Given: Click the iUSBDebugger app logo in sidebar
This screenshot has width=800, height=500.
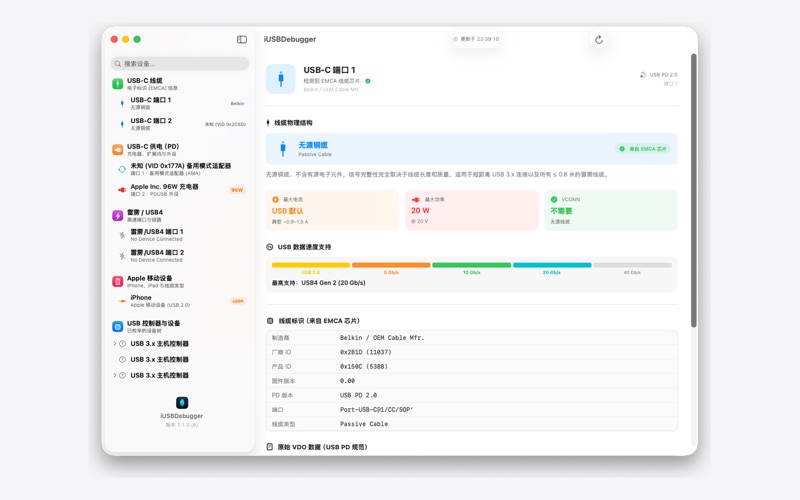Looking at the screenshot, I should (x=182, y=403).
